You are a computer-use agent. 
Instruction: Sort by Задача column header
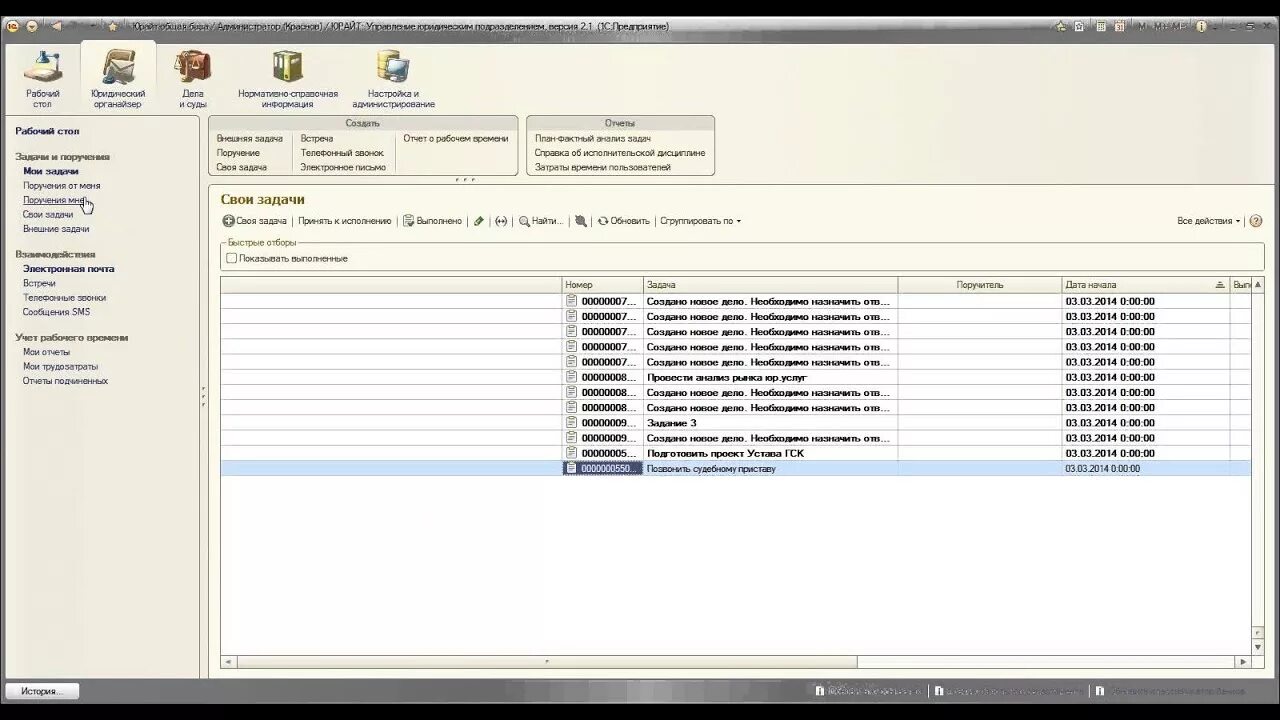click(770, 285)
